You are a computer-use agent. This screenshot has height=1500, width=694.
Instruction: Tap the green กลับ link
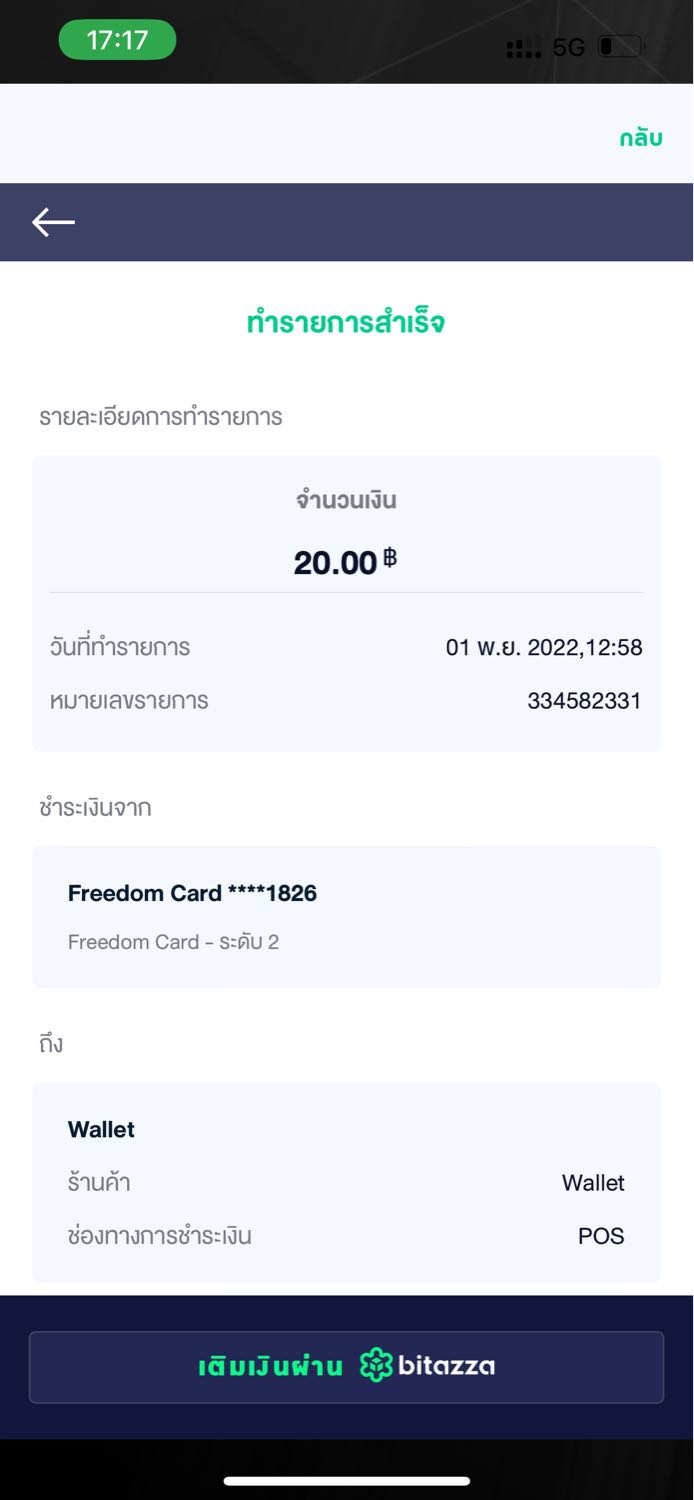click(x=641, y=138)
